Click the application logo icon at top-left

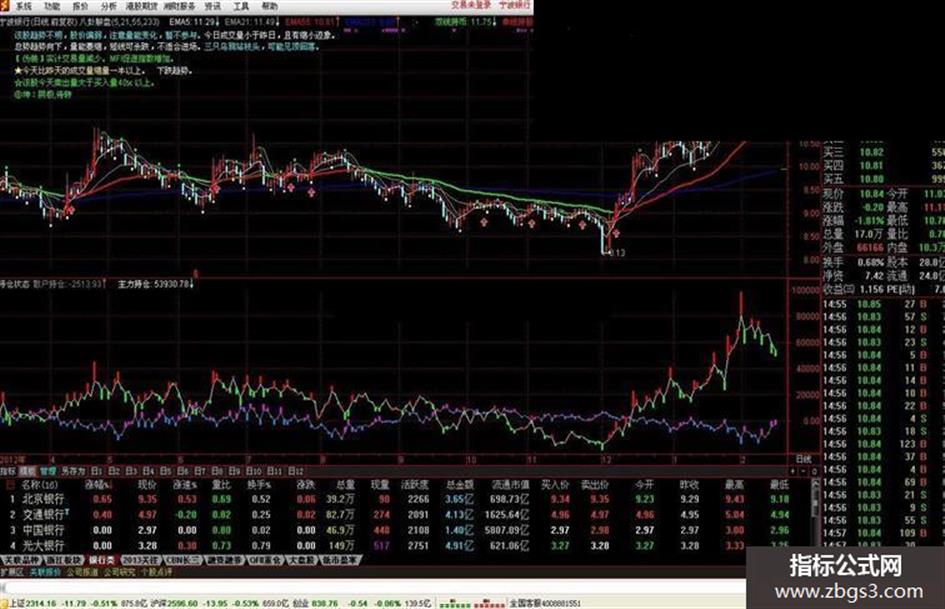coord(5,5)
